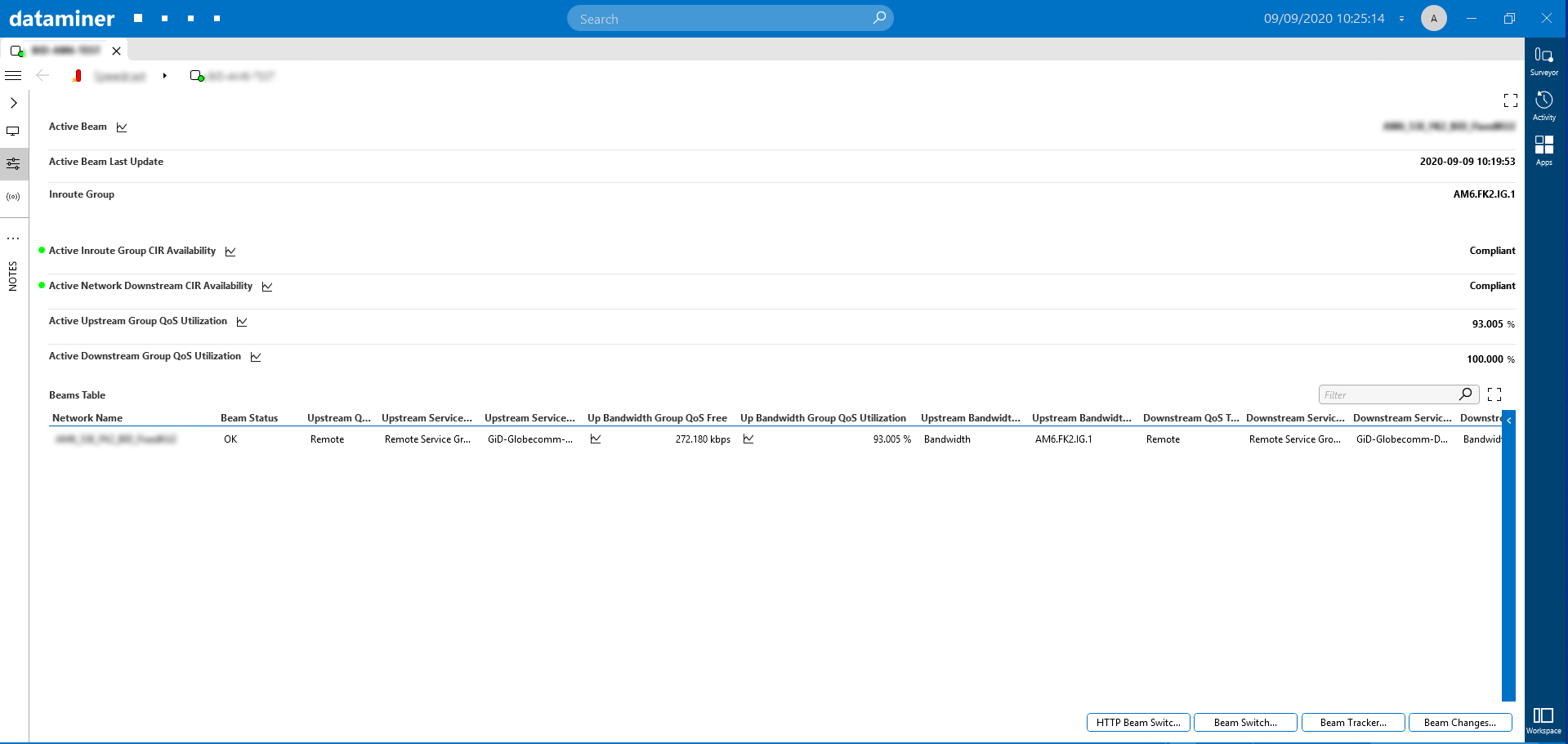Sort by Up Bandwidth Group QoS Free column
Viewport: 1568px width, 744px height.
point(657,418)
